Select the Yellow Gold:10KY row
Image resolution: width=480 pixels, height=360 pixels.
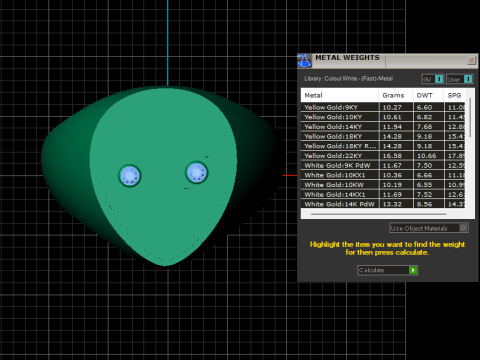coord(383,117)
